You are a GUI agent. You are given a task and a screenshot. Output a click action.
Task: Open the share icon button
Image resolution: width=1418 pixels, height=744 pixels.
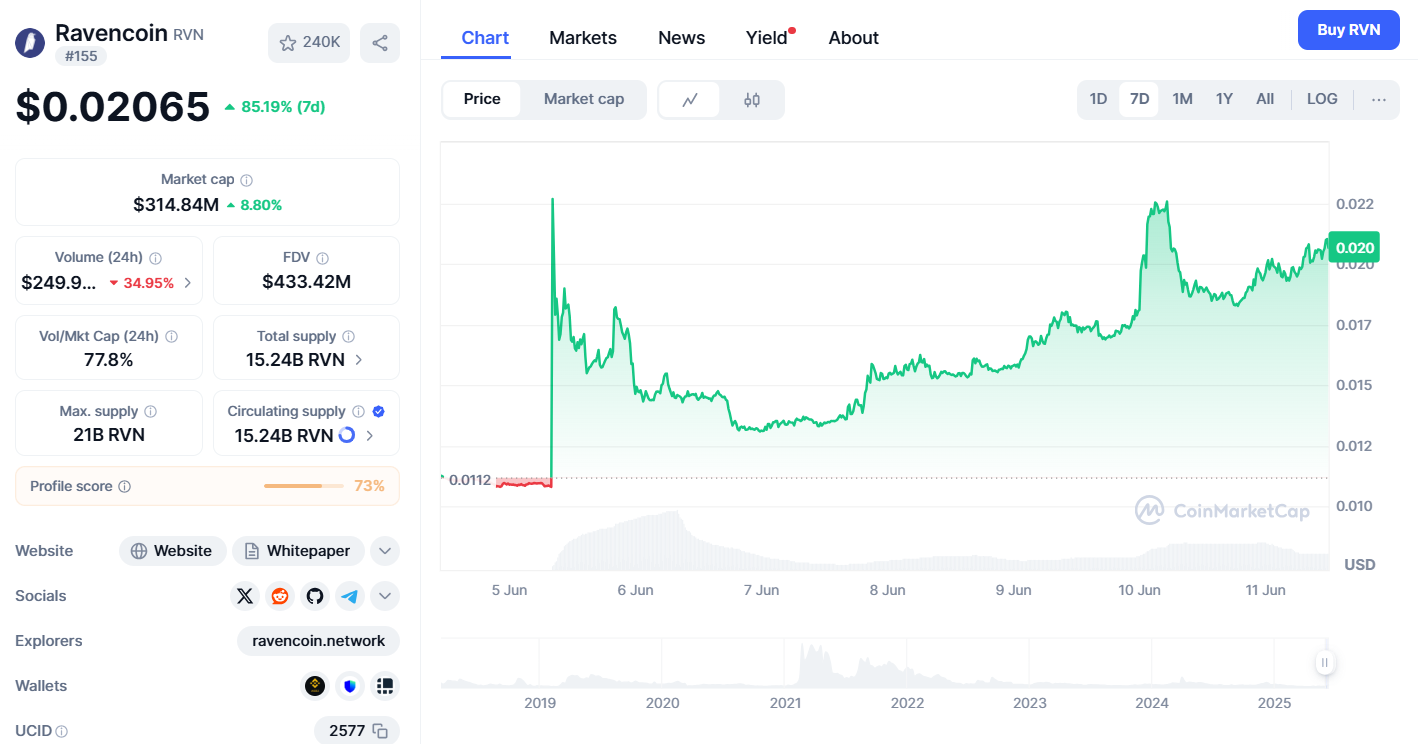pyautogui.click(x=380, y=43)
